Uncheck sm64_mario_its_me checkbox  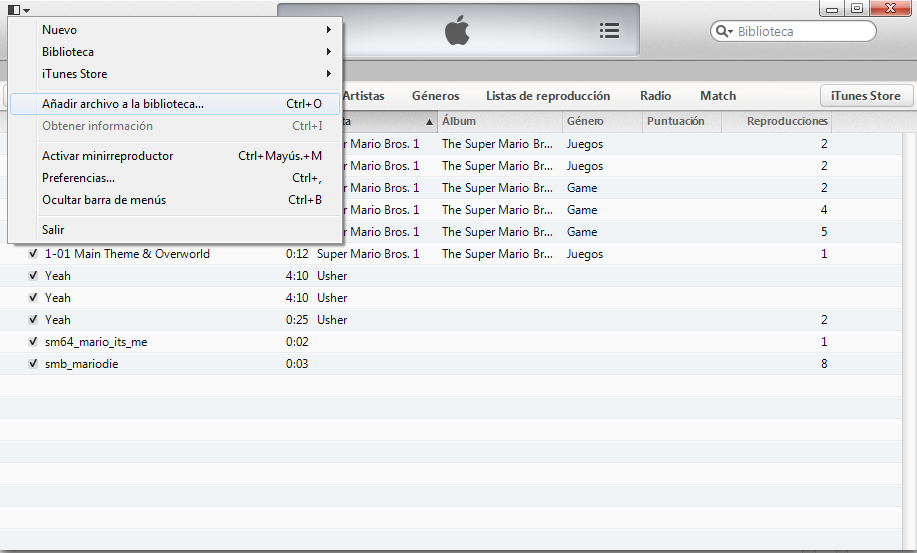tap(33, 342)
